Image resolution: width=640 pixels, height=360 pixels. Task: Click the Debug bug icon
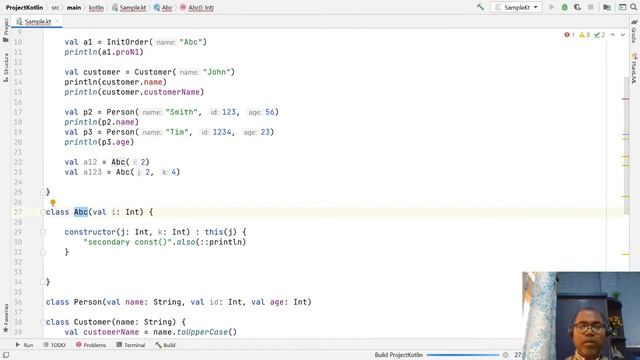pyautogui.click(x=564, y=7)
